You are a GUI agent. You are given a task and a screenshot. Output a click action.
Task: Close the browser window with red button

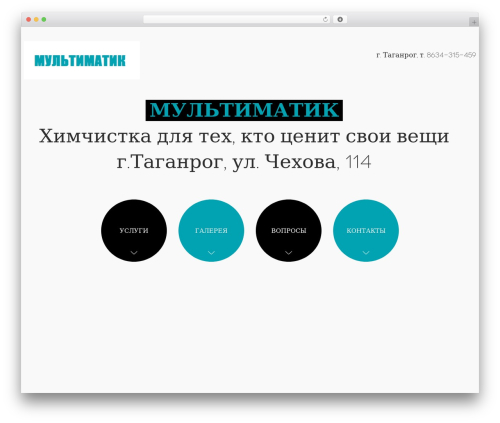29,20
